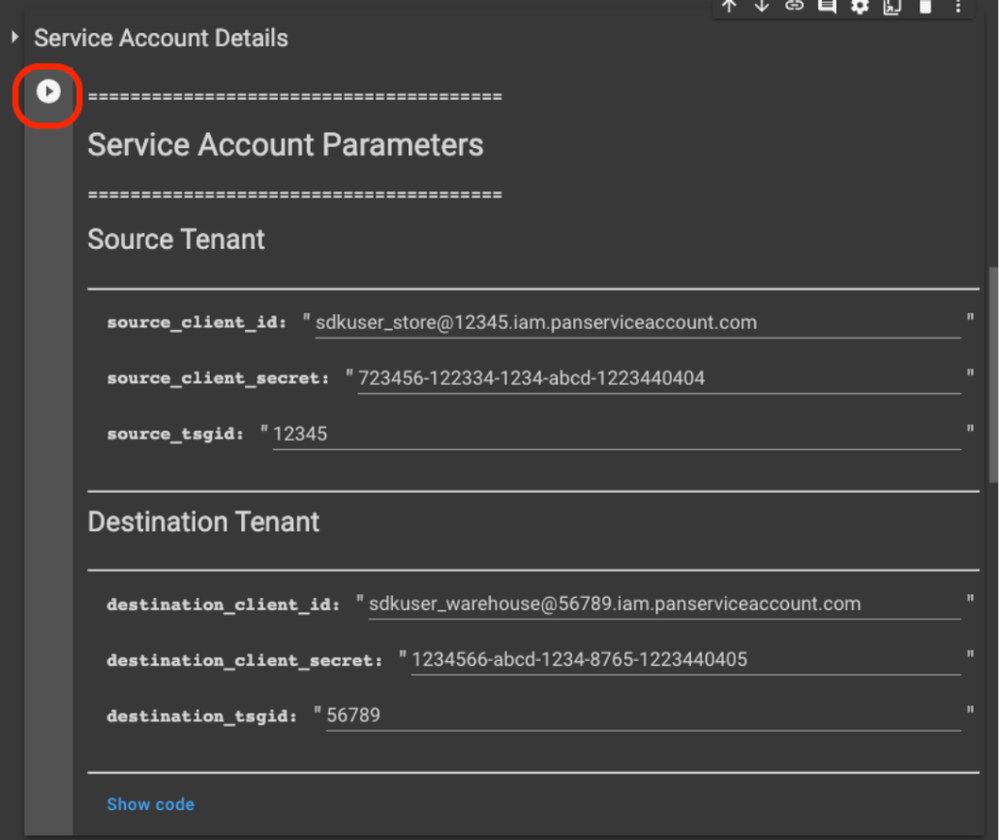The width and height of the screenshot is (999, 840).
Task: Select the destination_client_id field
Action: coord(664,604)
